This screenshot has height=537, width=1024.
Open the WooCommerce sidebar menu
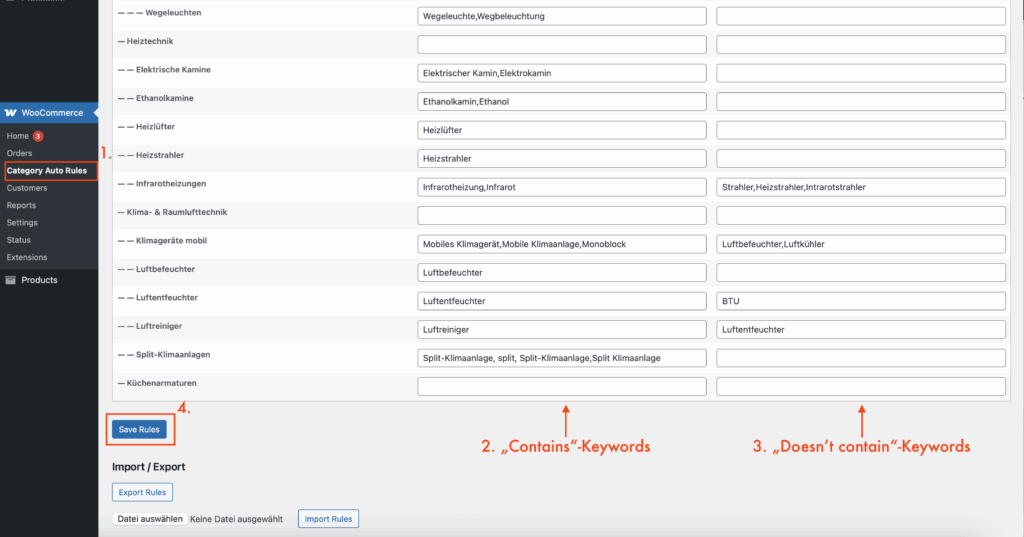click(49, 112)
